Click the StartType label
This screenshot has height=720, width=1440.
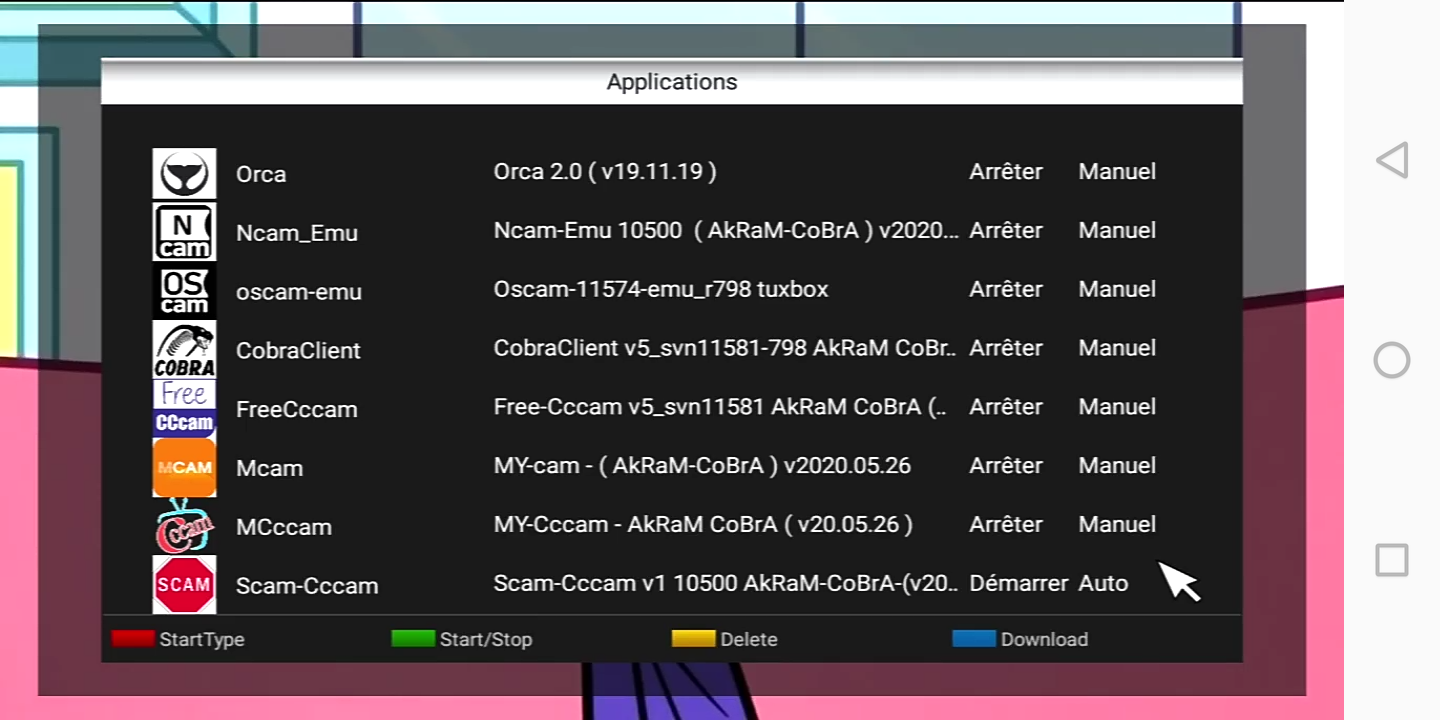pos(201,640)
